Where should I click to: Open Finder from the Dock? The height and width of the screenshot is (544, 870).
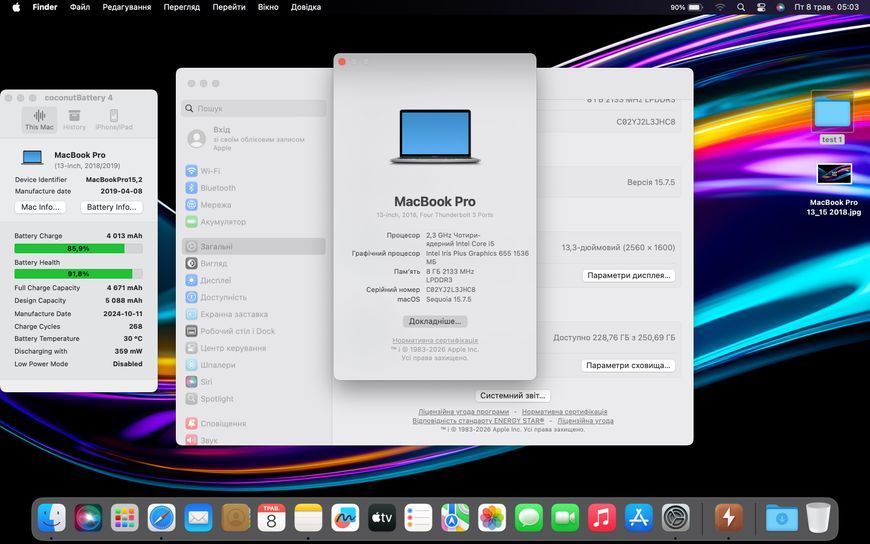tap(52, 518)
